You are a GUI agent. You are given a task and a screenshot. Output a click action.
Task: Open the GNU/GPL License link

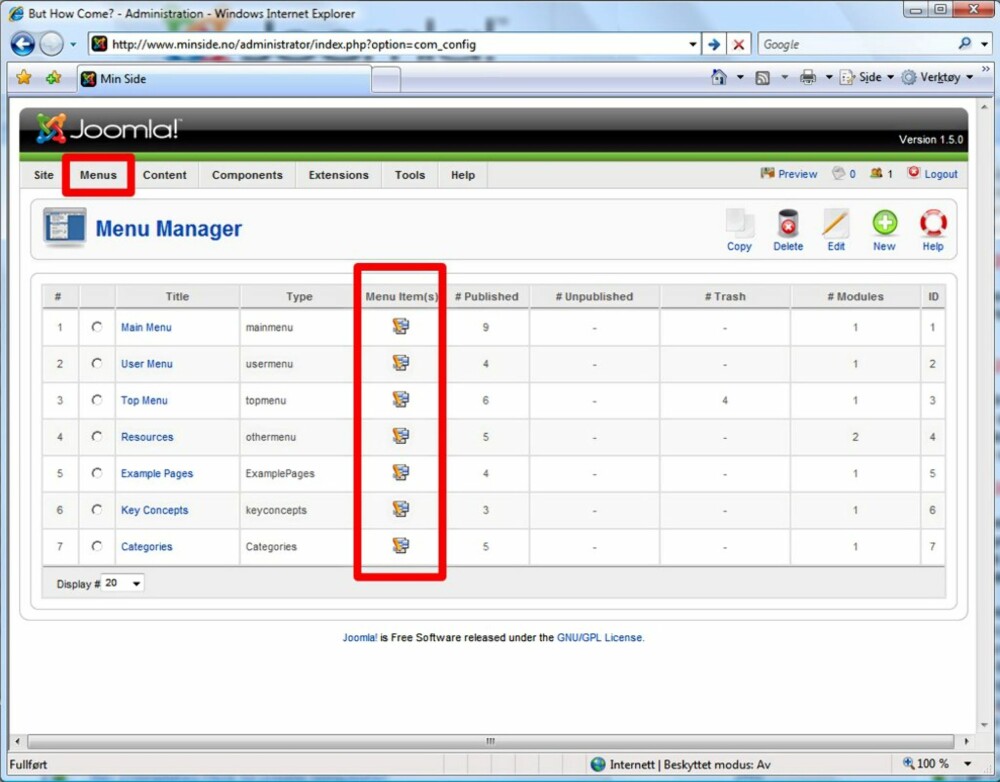600,637
